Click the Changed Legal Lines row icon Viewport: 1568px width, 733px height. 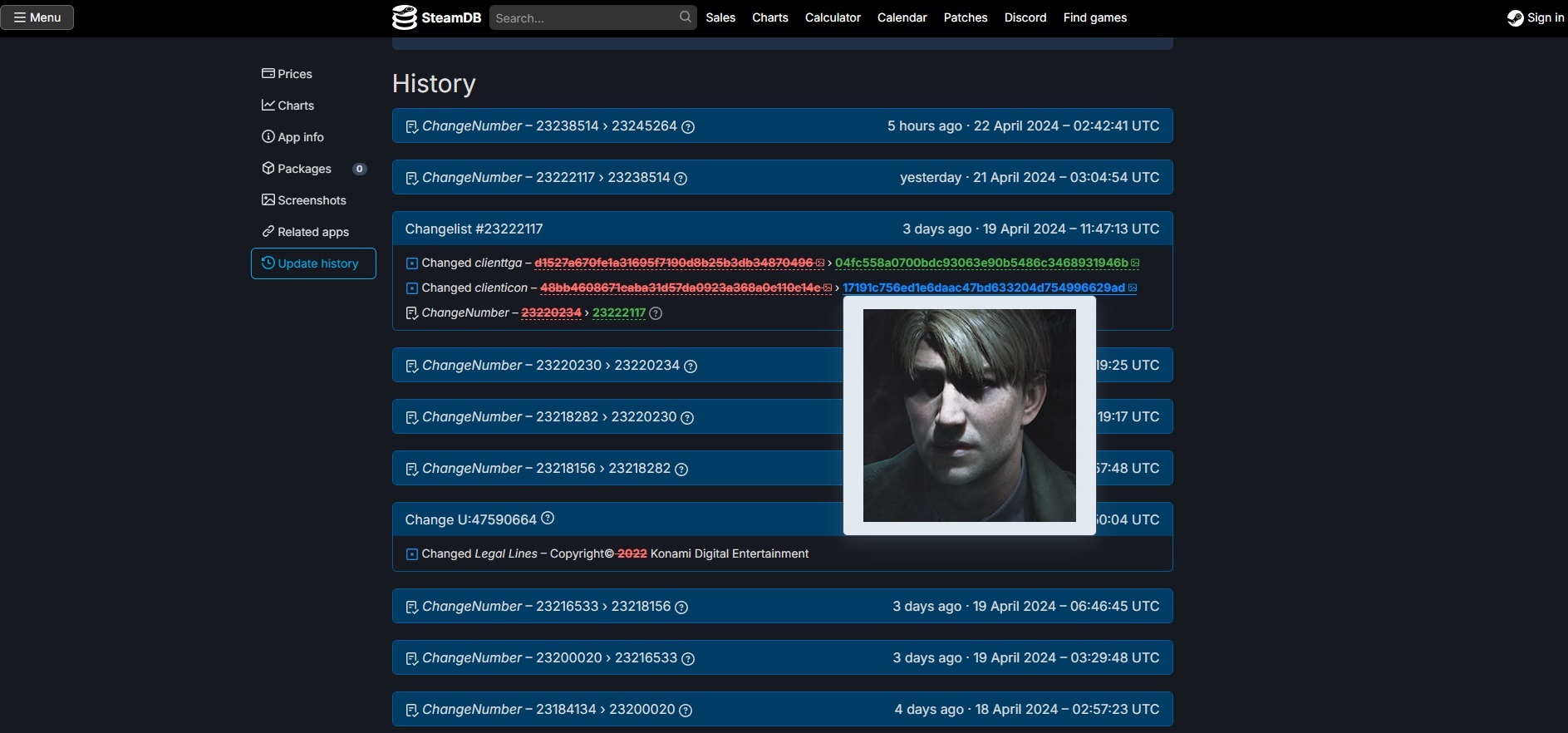[x=411, y=554]
